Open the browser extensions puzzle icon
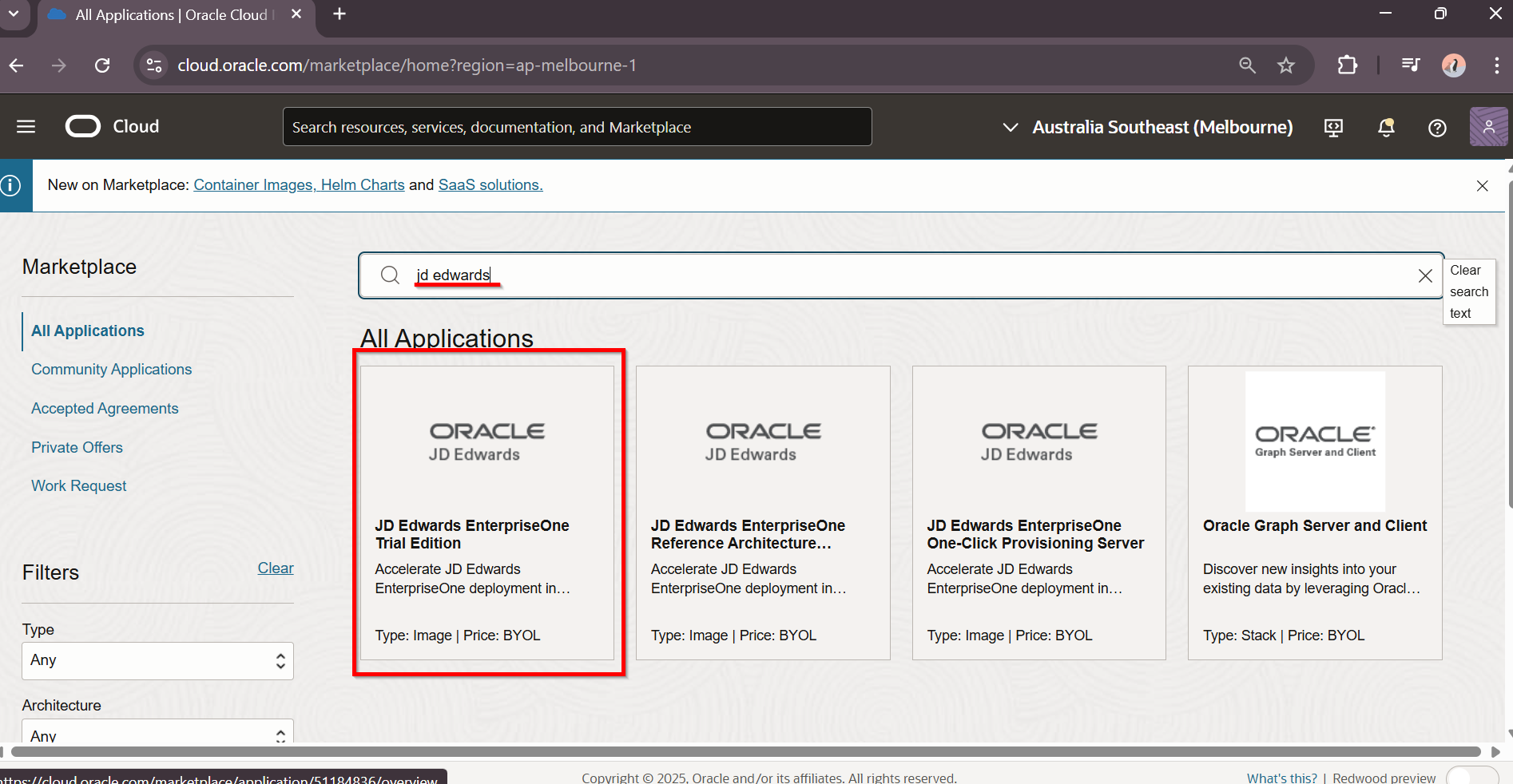 point(1347,65)
